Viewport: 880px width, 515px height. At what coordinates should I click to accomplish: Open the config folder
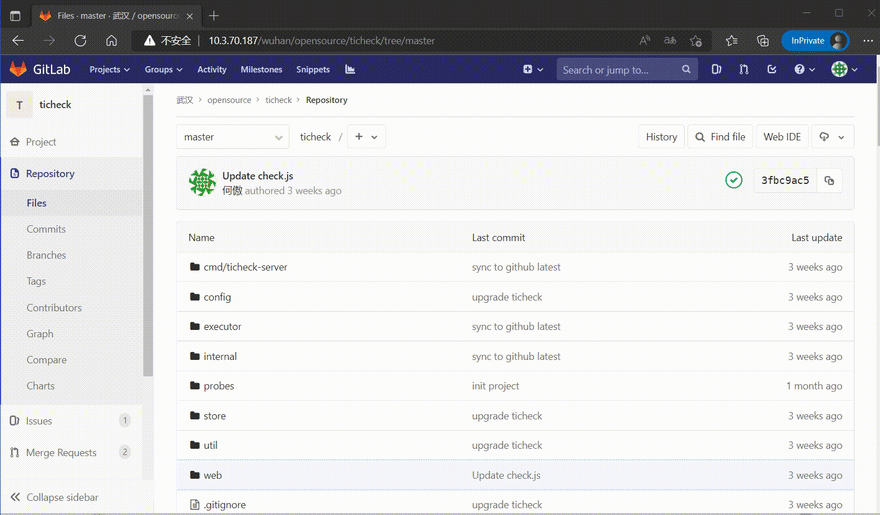click(x=217, y=297)
